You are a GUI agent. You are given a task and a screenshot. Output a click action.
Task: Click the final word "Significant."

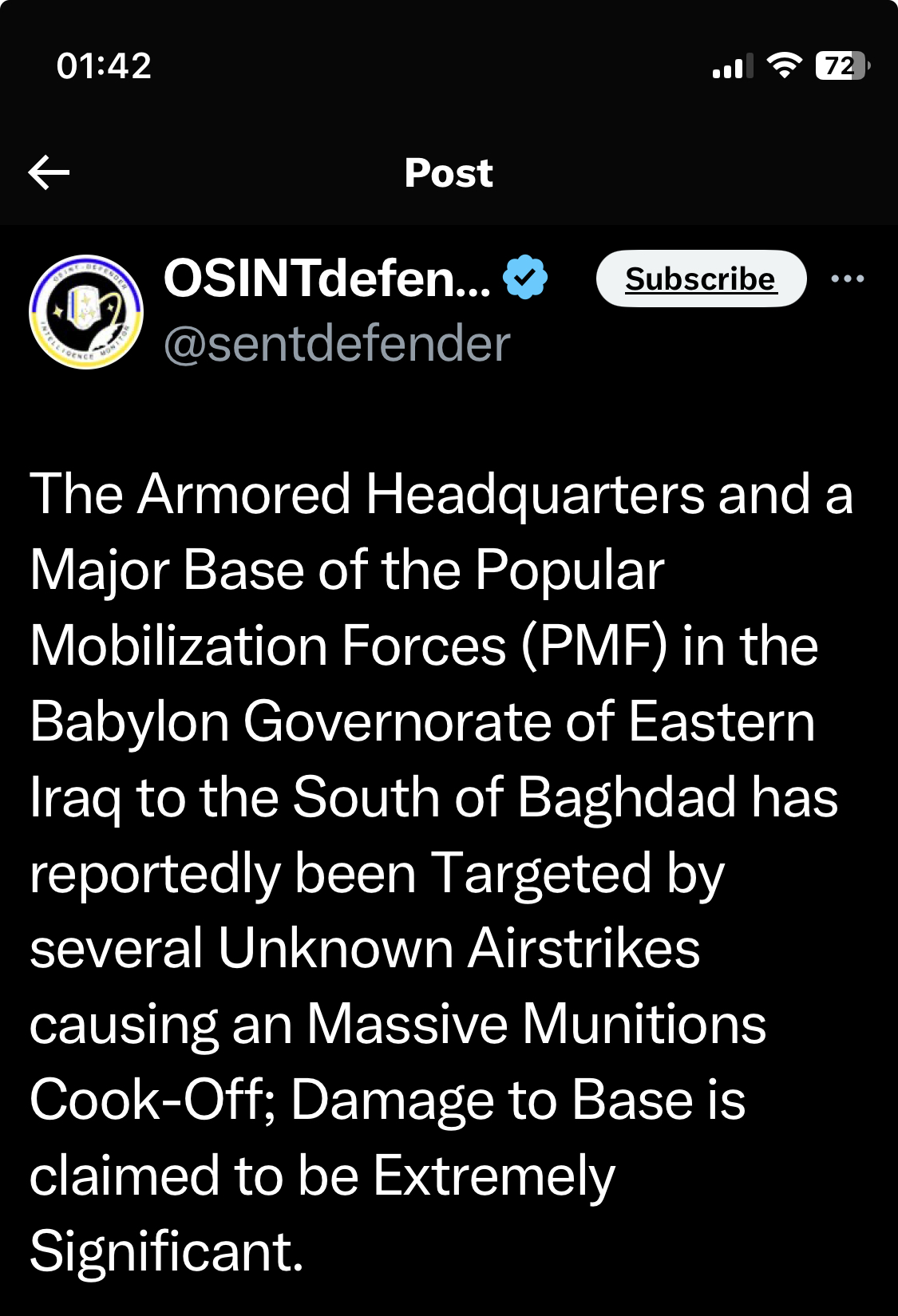point(167,1251)
